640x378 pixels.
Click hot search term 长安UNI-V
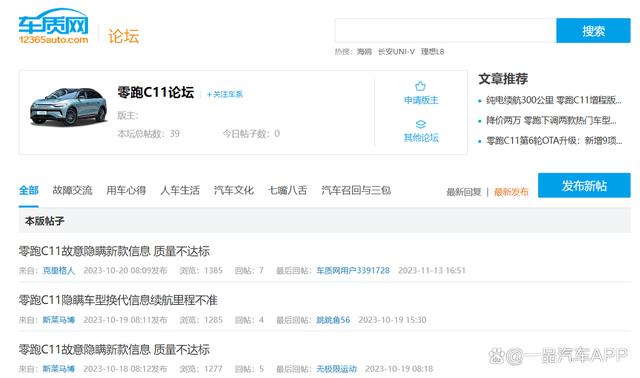(x=396, y=51)
